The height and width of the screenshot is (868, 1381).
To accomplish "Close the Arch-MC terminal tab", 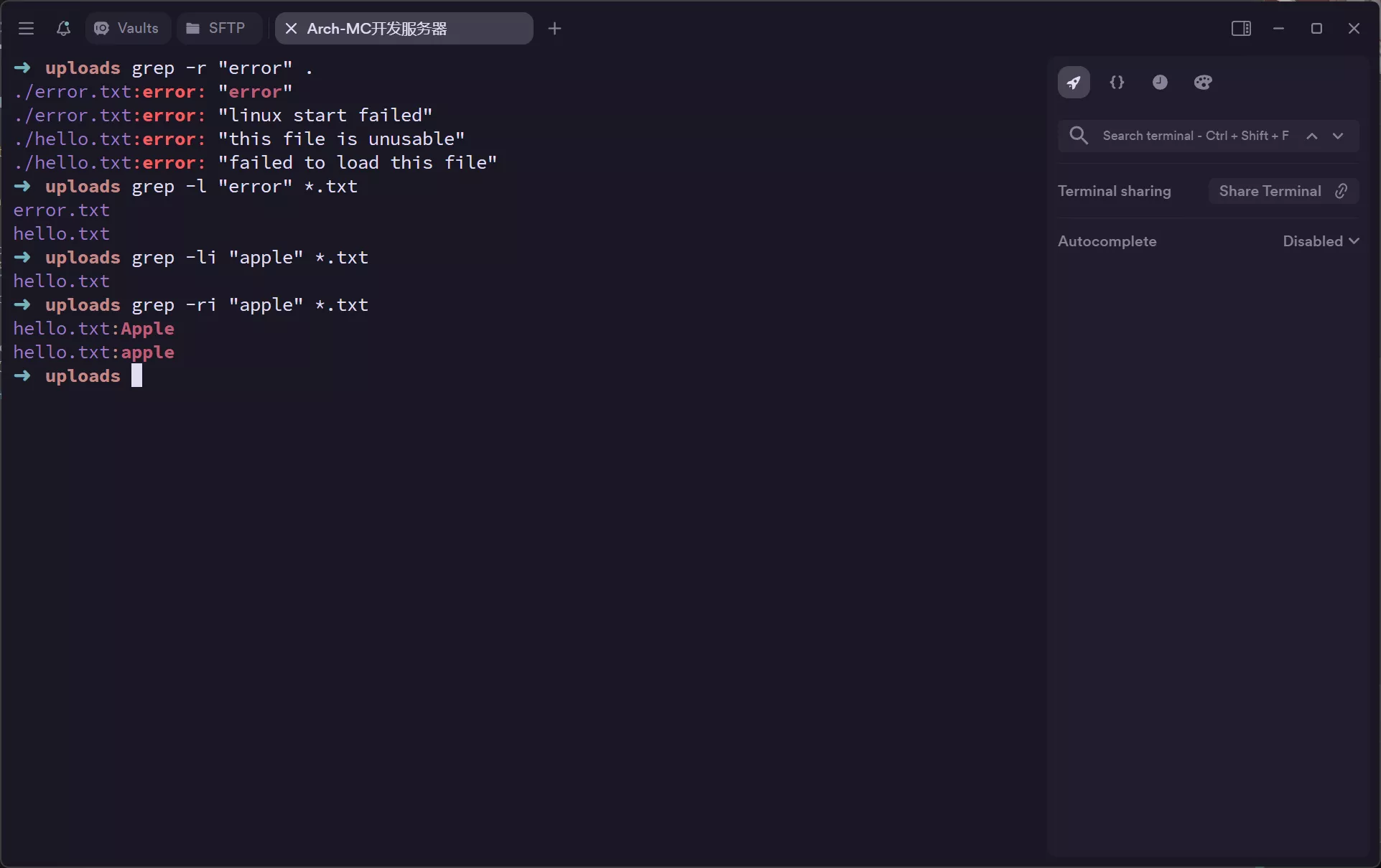I will pos(291,29).
